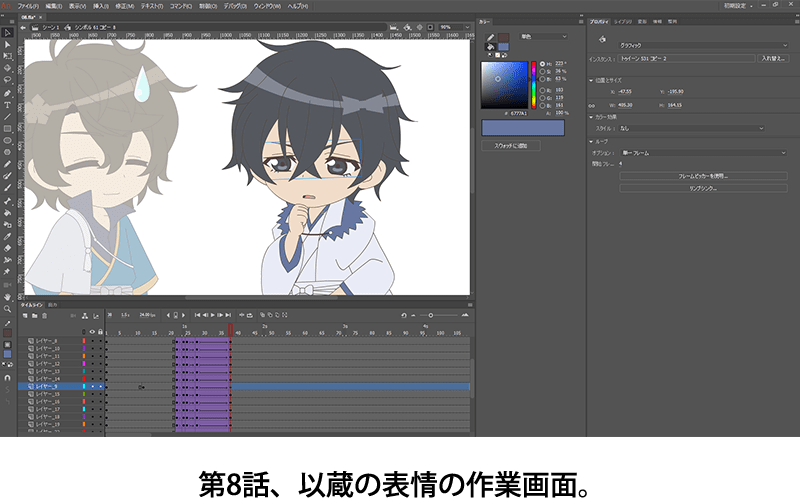Select the Free Transform tool
The height and width of the screenshot is (498, 800).
pos(7,56)
